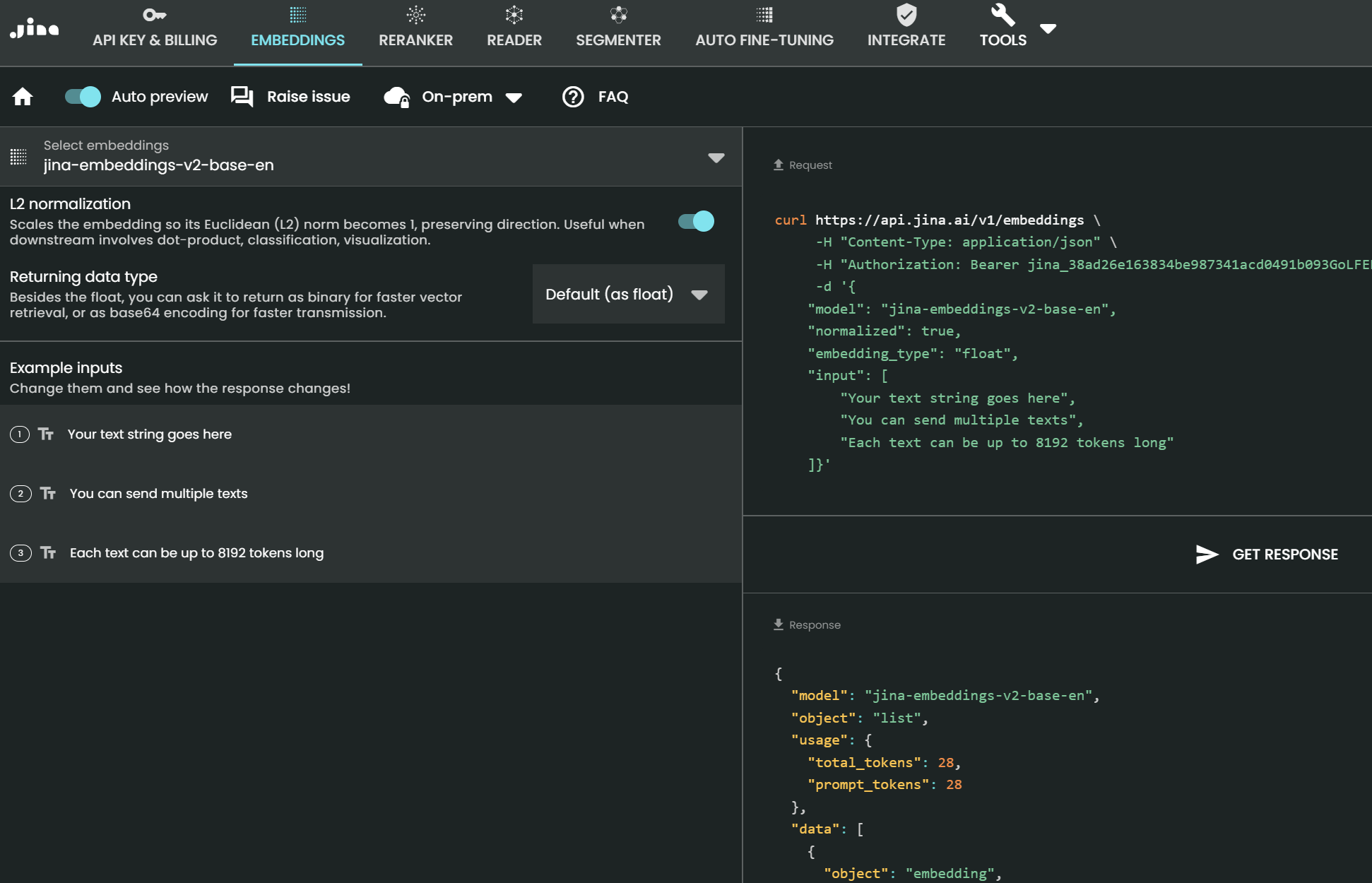The height and width of the screenshot is (883, 1372).
Task: Click the Raise issue chat icon
Action: (x=242, y=97)
